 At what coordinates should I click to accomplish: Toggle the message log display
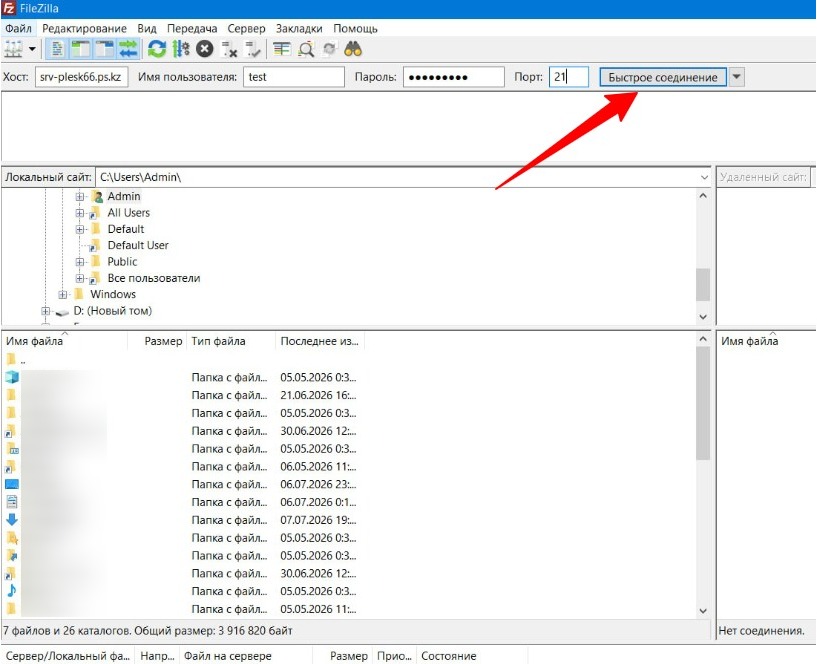click(x=57, y=50)
